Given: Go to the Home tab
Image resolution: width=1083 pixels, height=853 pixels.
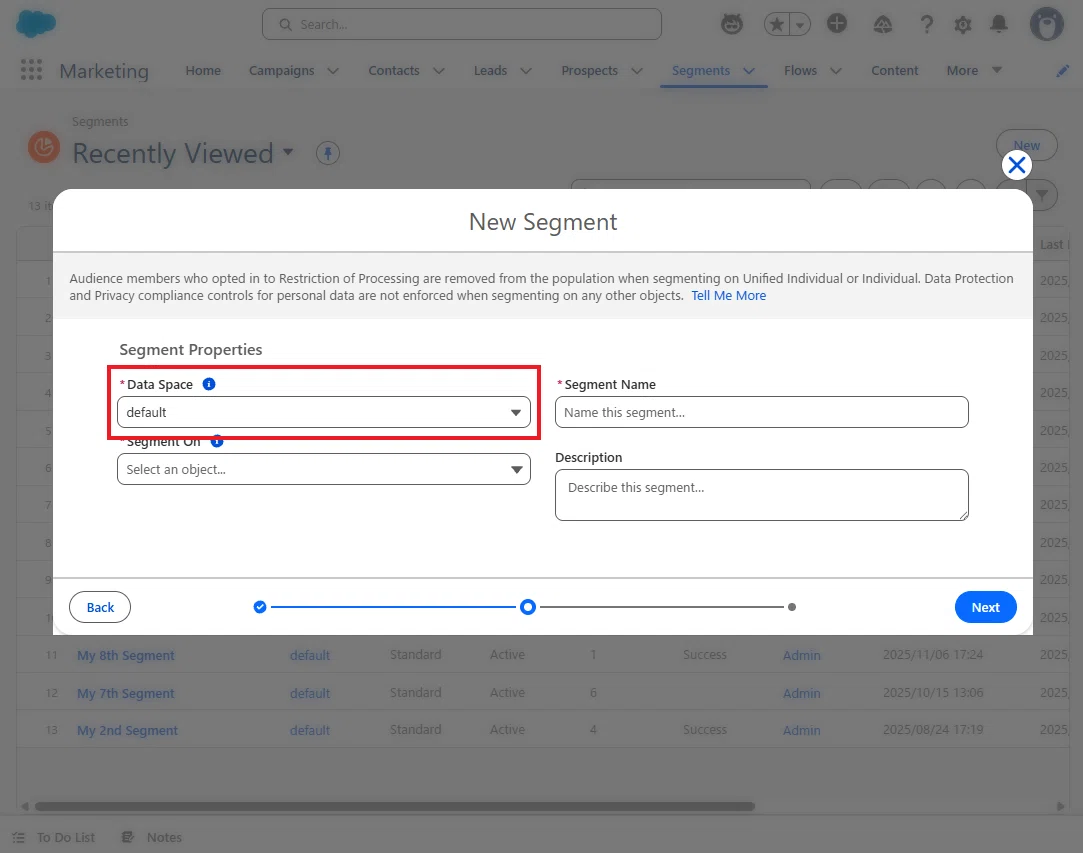Looking at the screenshot, I should 203,70.
